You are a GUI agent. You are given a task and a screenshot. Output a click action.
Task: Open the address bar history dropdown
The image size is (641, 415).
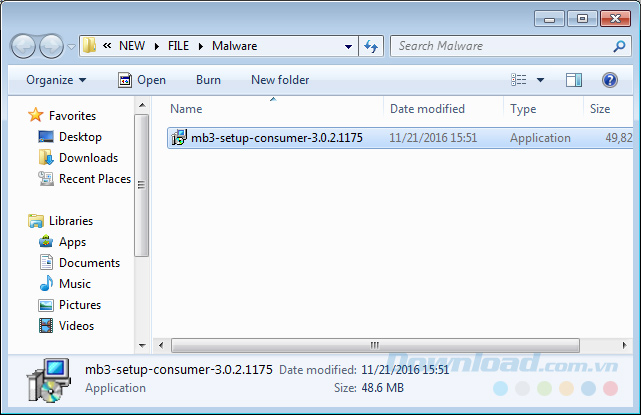point(348,46)
